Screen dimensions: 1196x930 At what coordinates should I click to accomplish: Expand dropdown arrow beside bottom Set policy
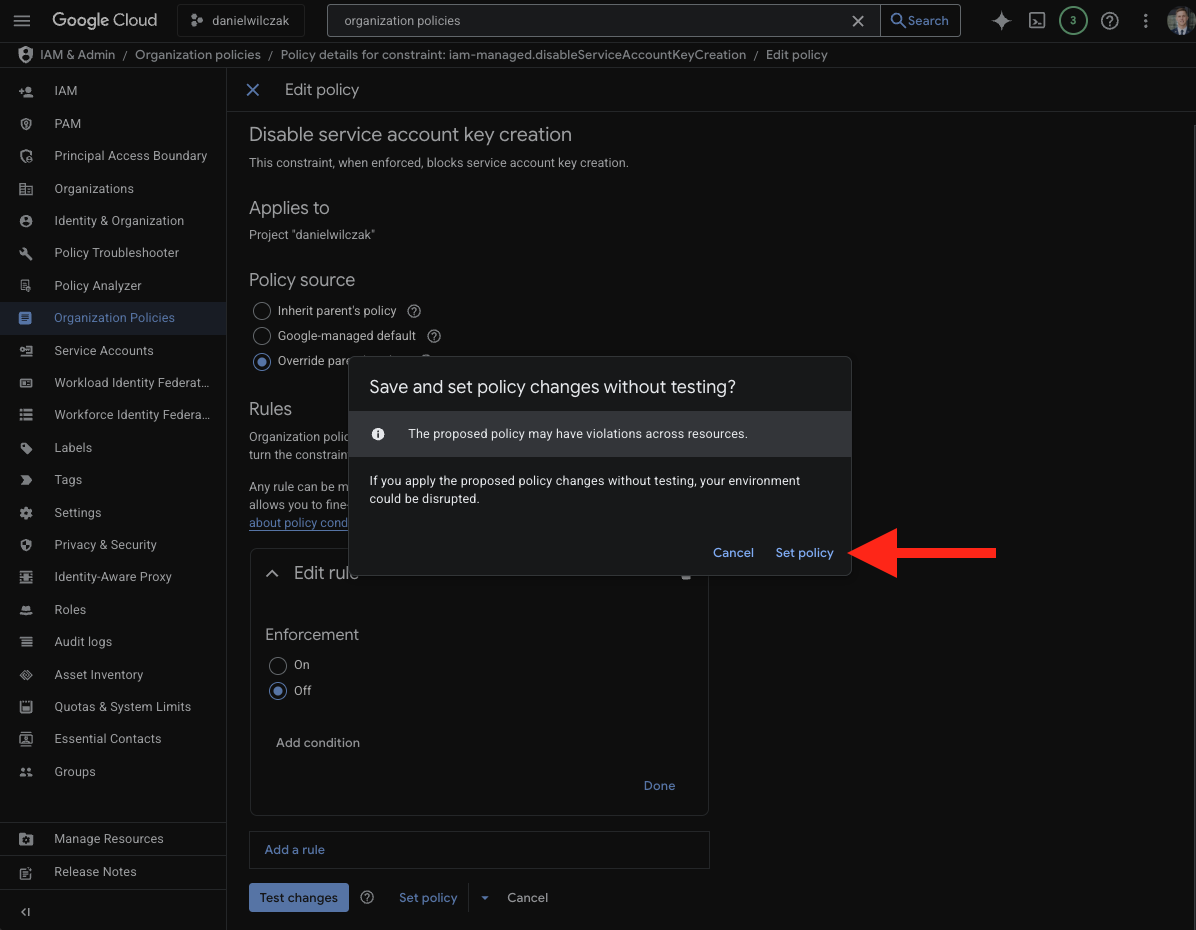[x=485, y=898]
